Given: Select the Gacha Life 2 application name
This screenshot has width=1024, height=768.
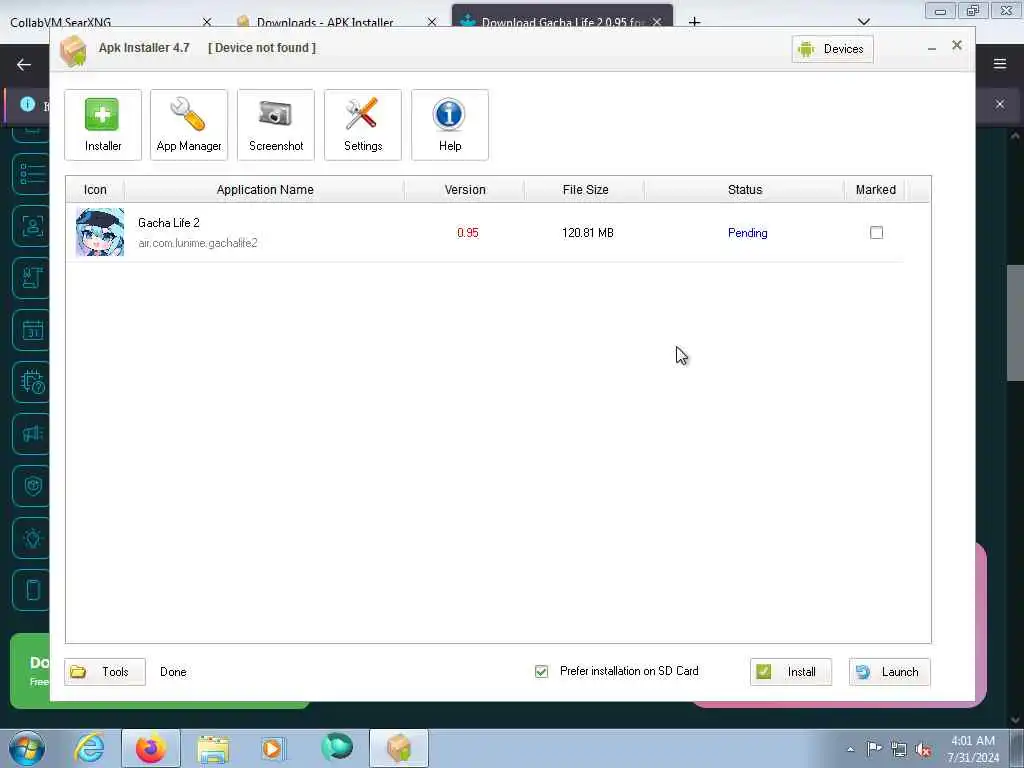Looking at the screenshot, I should pos(168,223).
